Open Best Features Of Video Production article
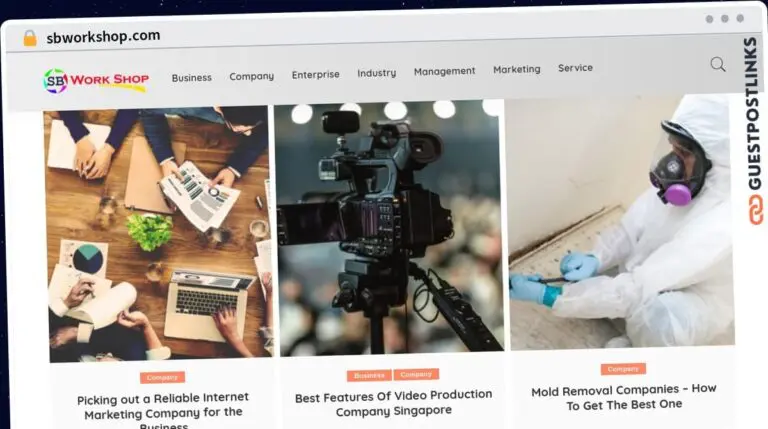The height and width of the screenshot is (429, 768). (x=393, y=403)
